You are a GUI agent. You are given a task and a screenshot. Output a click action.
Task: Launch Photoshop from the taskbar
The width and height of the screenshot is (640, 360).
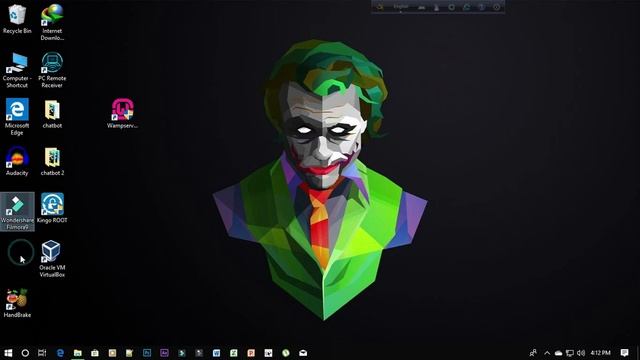[147, 353]
